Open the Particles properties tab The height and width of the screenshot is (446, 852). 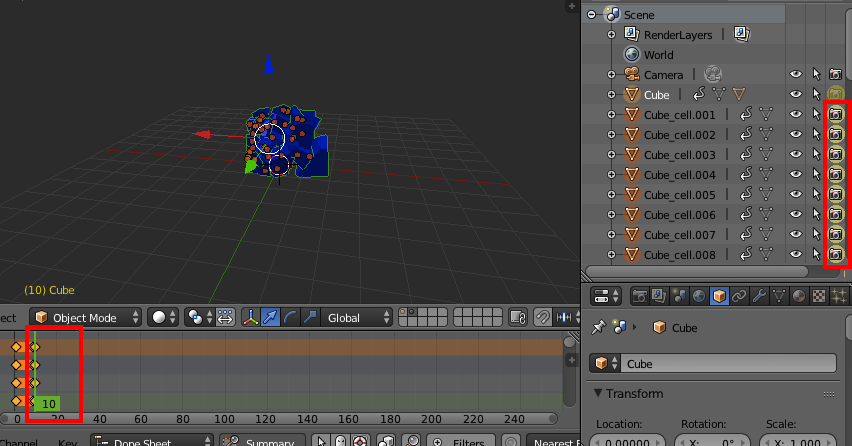pos(839,296)
